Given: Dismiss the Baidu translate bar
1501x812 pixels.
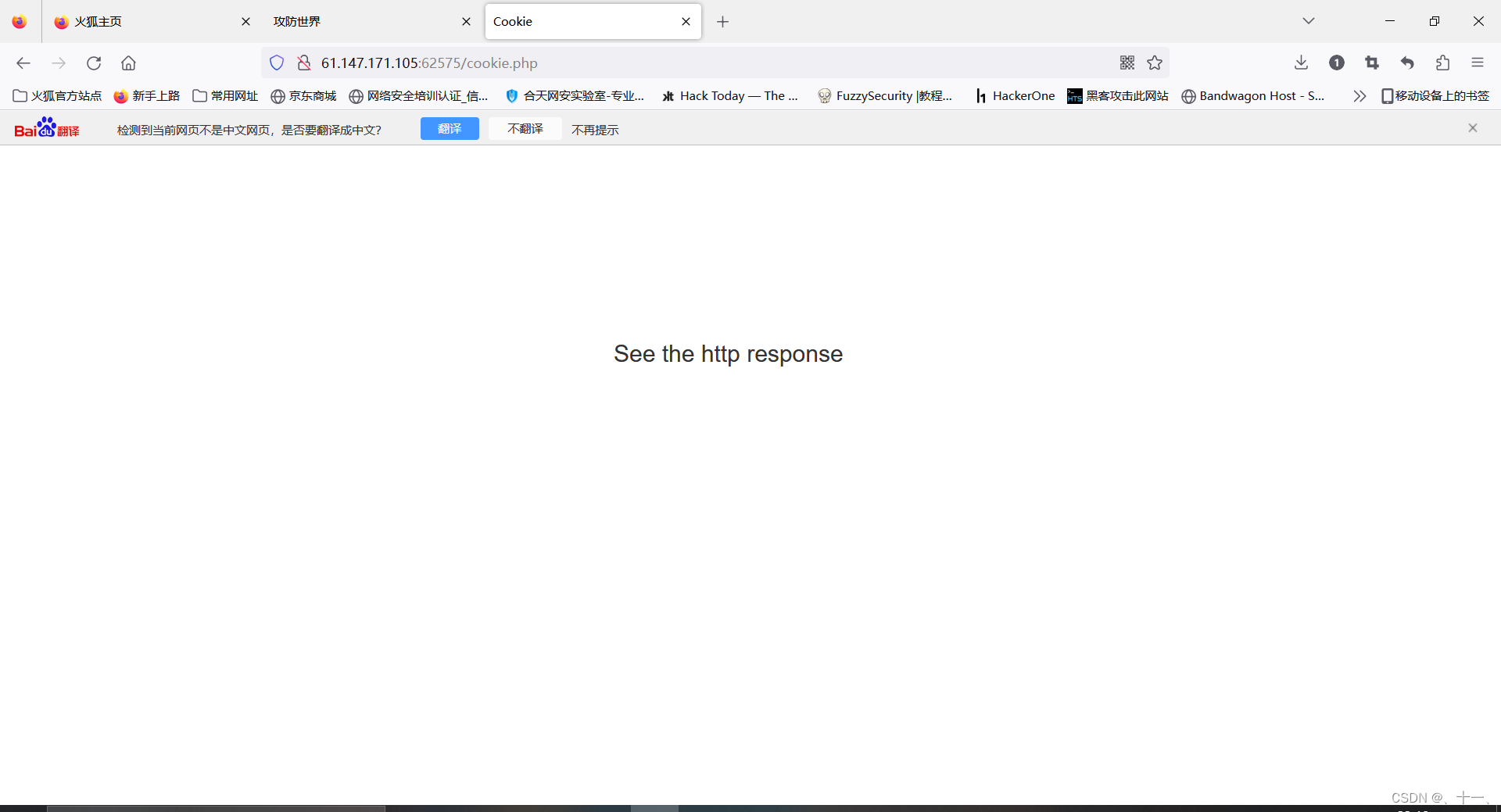Looking at the screenshot, I should pyautogui.click(x=1473, y=128).
